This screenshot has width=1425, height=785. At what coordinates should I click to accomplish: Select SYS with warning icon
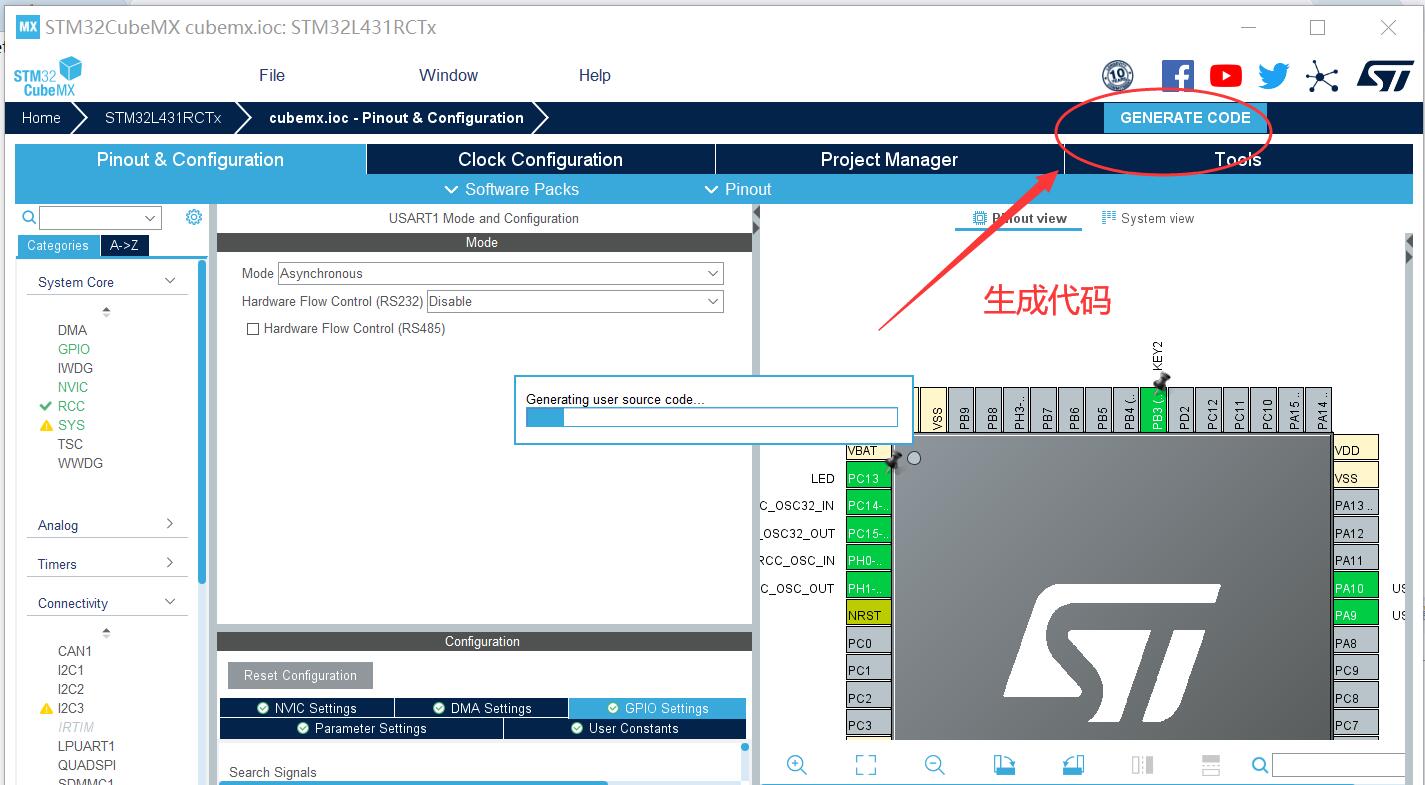tap(71, 425)
